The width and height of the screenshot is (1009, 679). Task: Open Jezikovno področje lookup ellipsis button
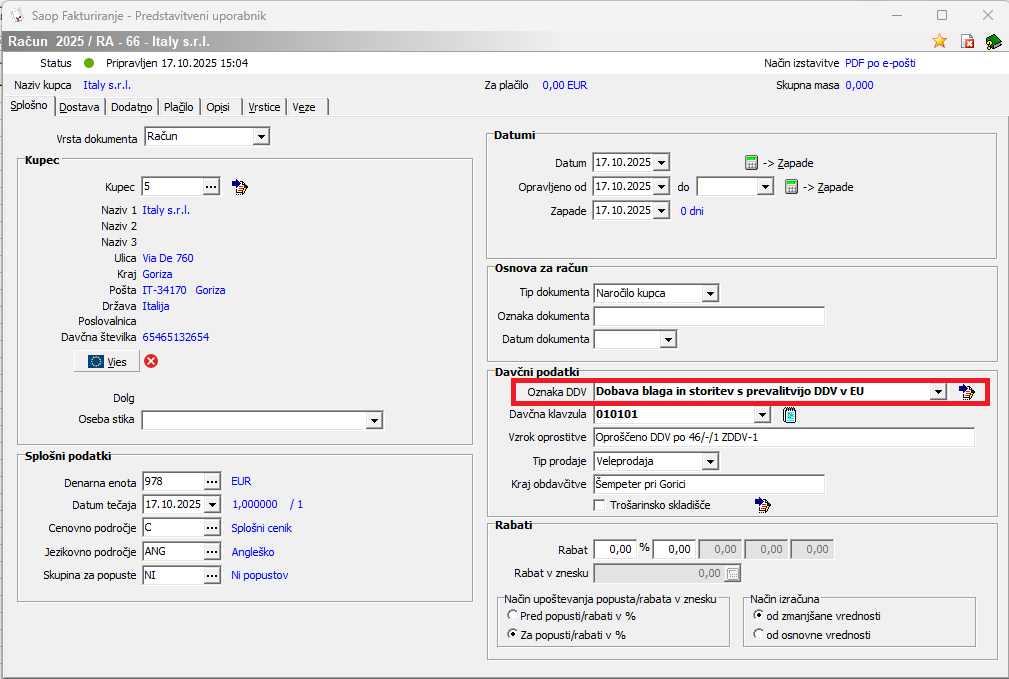pos(212,552)
